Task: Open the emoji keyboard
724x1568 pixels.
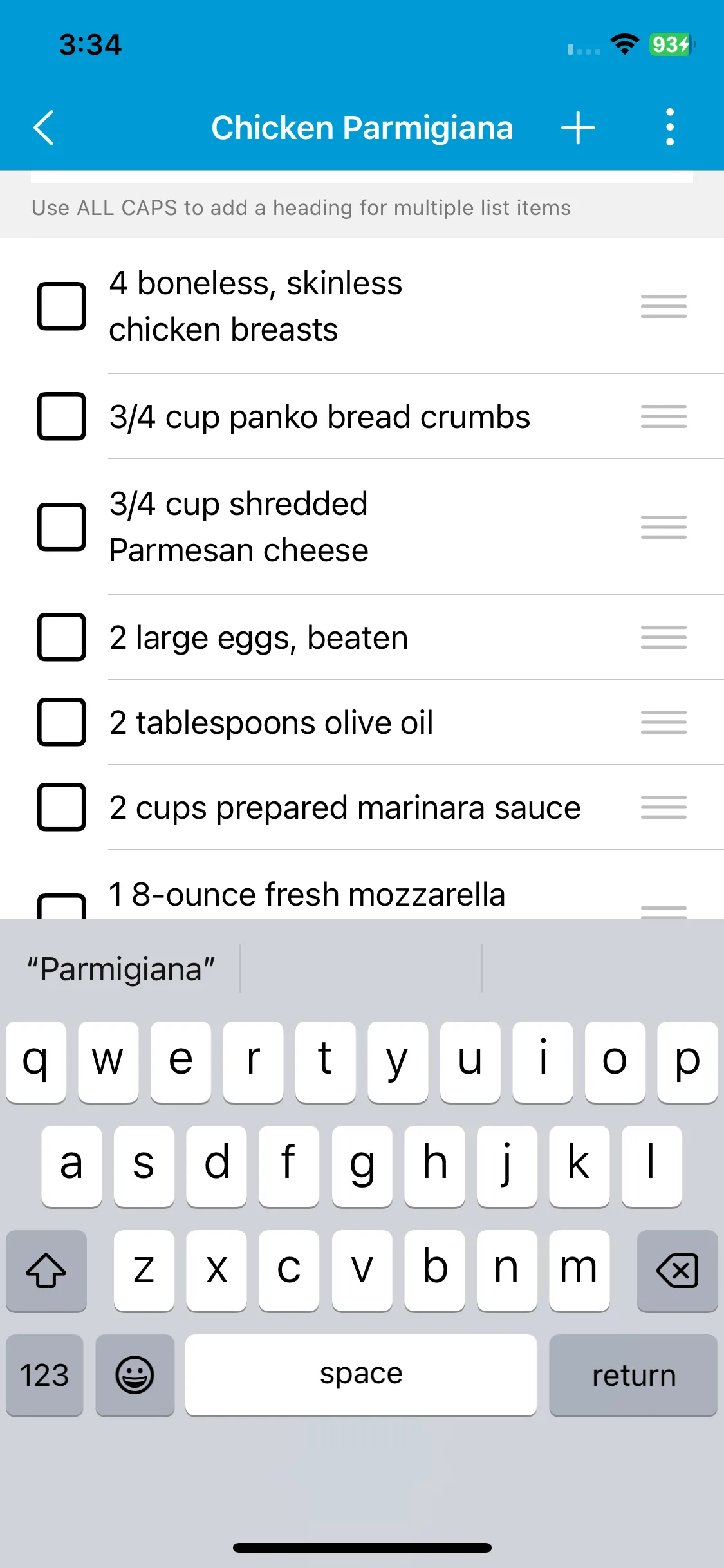Action: (x=135, y=1376)
